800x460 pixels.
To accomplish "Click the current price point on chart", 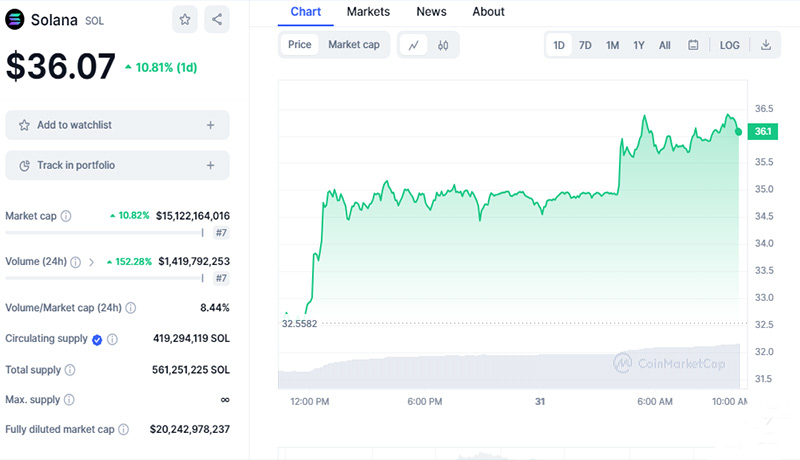I will point(738,132).
